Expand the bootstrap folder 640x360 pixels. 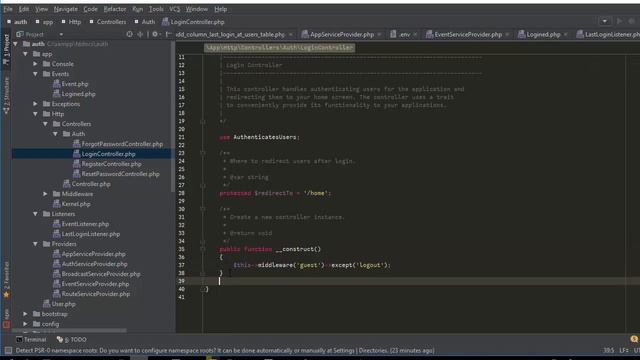click(25, 314)
